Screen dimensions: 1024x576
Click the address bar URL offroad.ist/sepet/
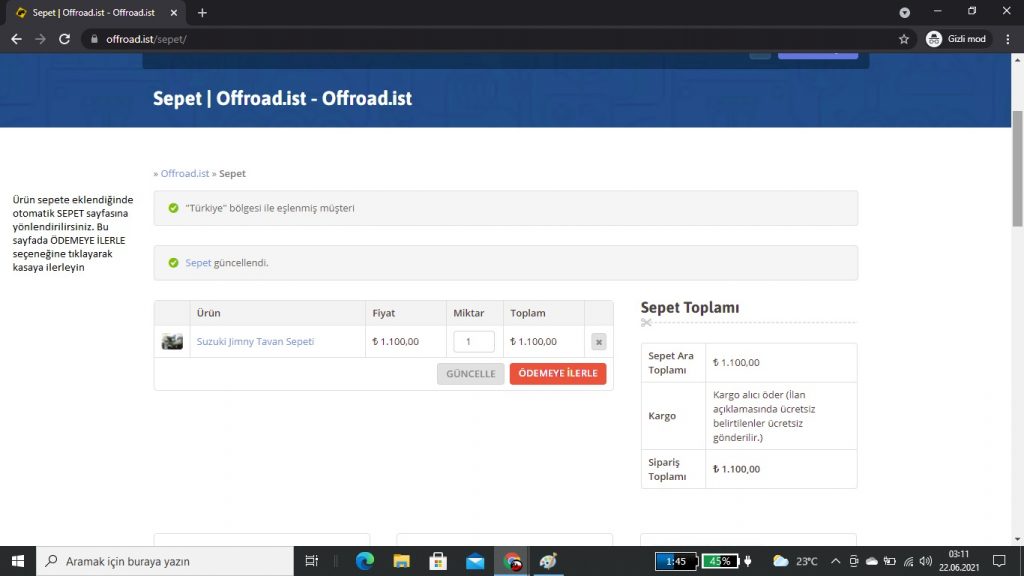(x=146, y=39)
